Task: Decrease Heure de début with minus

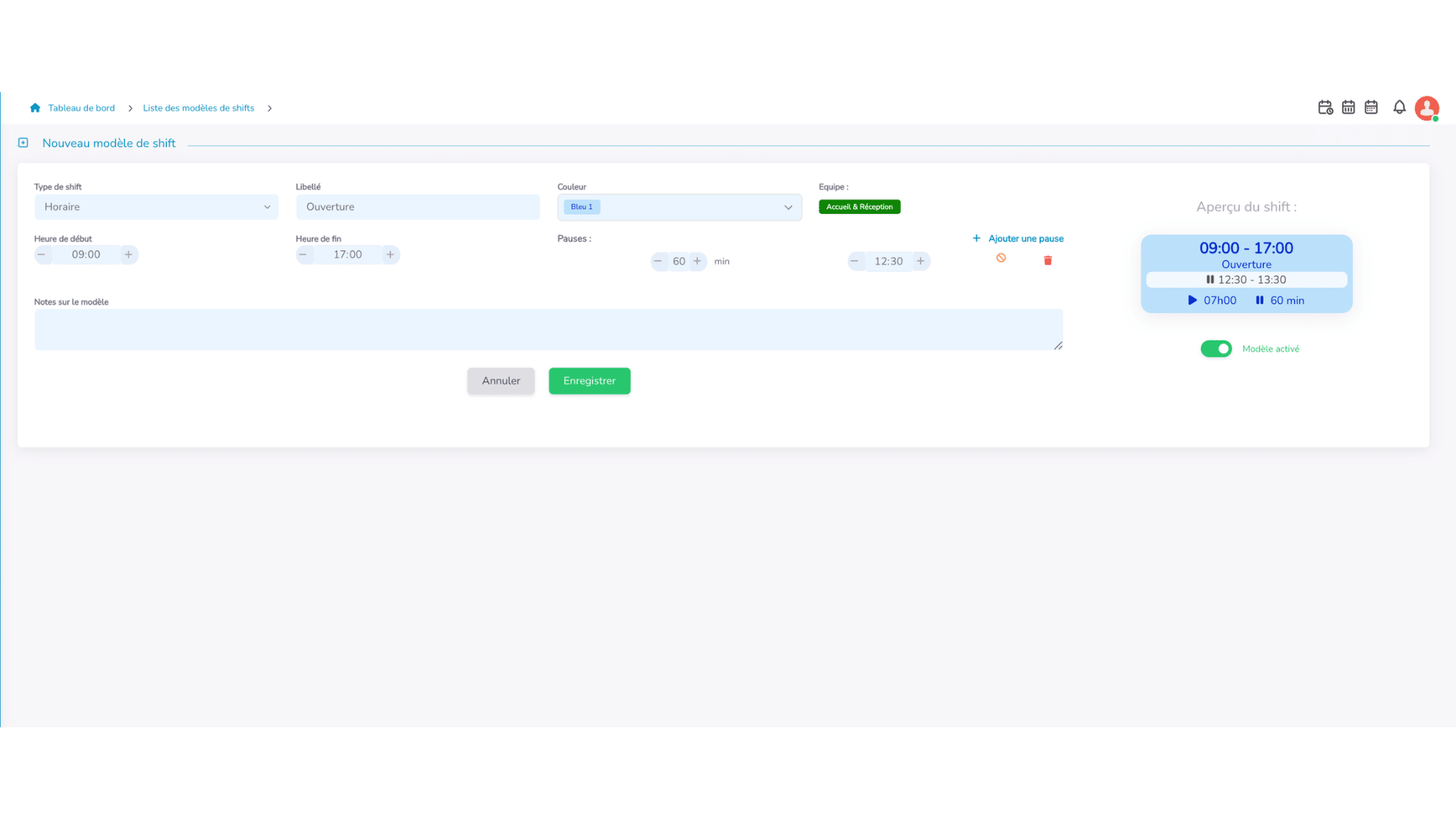Action: 42,255
